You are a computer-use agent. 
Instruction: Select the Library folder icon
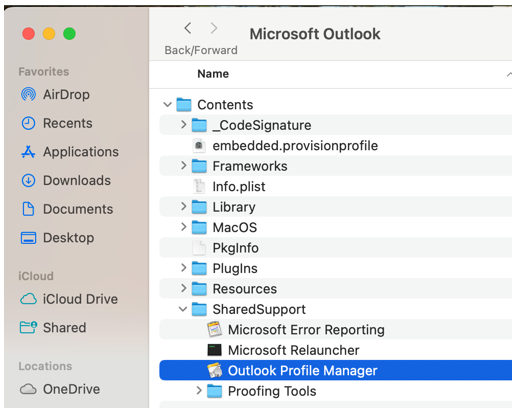pos(199,207)
